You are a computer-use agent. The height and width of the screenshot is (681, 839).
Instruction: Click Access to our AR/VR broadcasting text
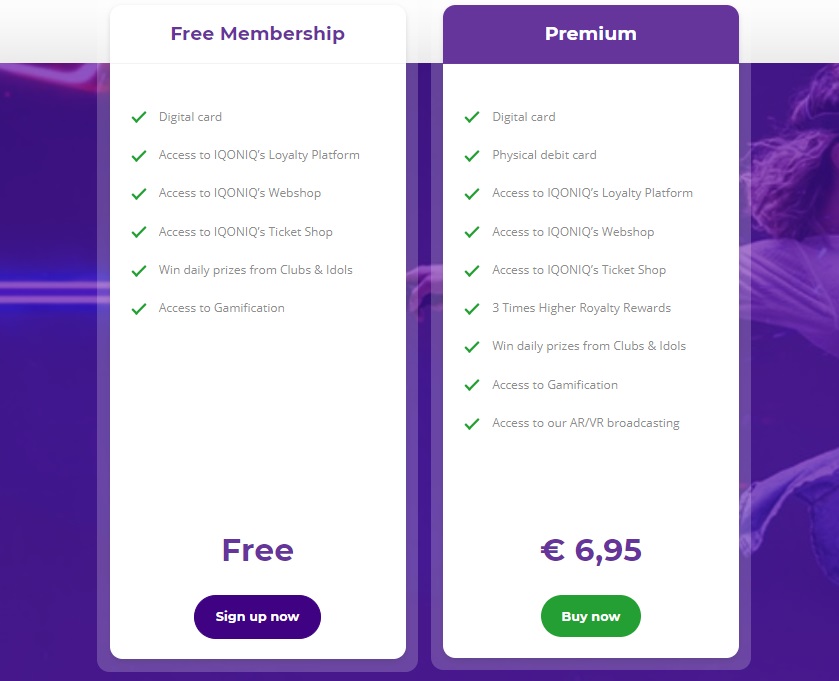click(585, 423)
